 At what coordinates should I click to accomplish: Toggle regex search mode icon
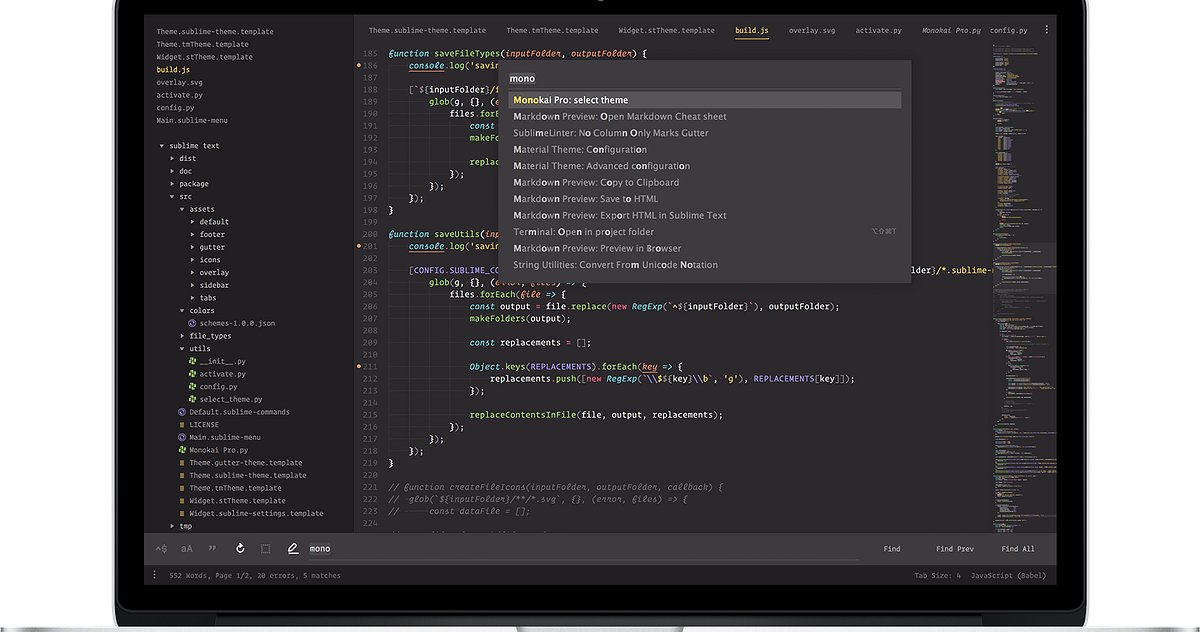coord(161,548)
